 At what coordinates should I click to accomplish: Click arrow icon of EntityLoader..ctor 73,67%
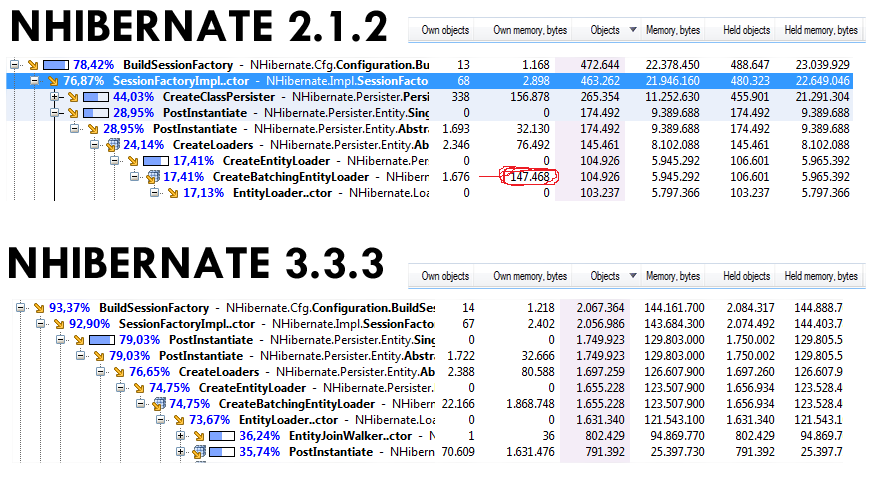pyautogui.click(x=179, y=420)
